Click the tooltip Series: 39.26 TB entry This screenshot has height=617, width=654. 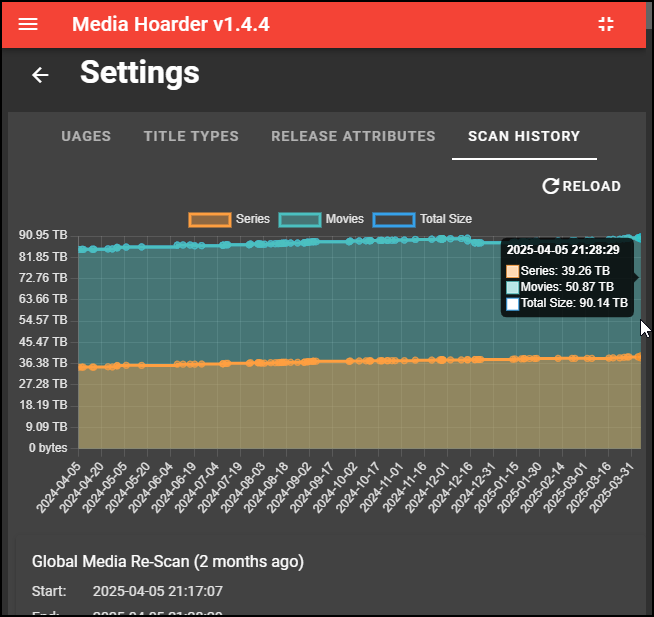pos(558,271)
